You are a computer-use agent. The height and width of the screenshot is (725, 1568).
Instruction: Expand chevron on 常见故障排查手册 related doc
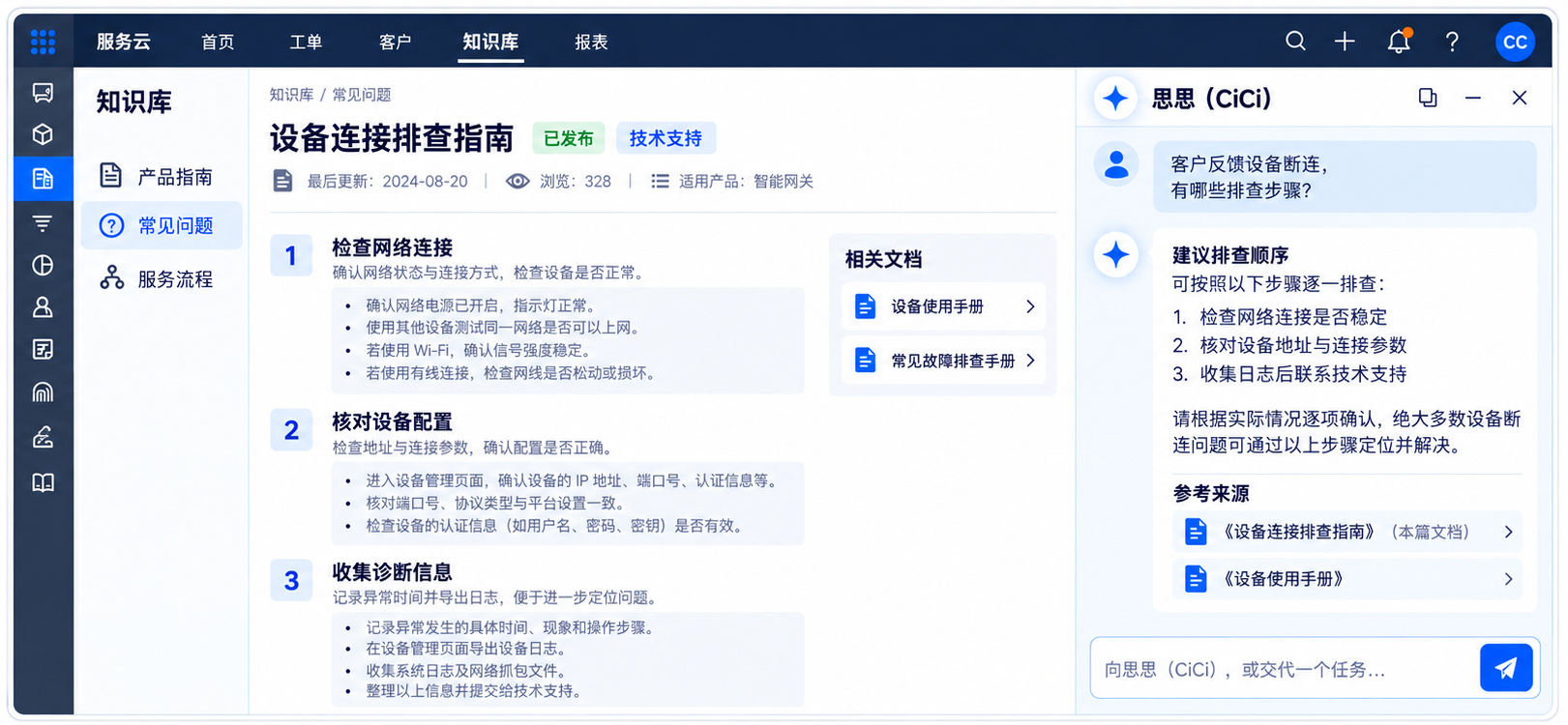[1030, 361]
